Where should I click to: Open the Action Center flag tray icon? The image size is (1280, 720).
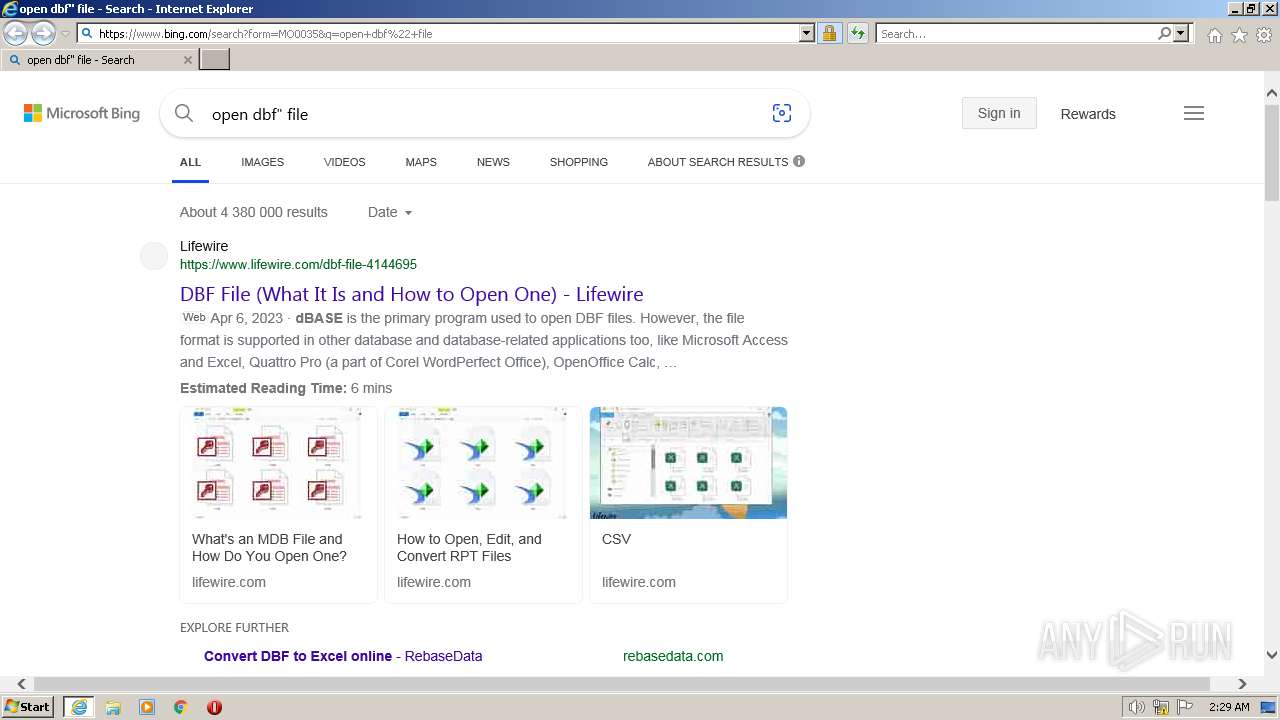1184,707
